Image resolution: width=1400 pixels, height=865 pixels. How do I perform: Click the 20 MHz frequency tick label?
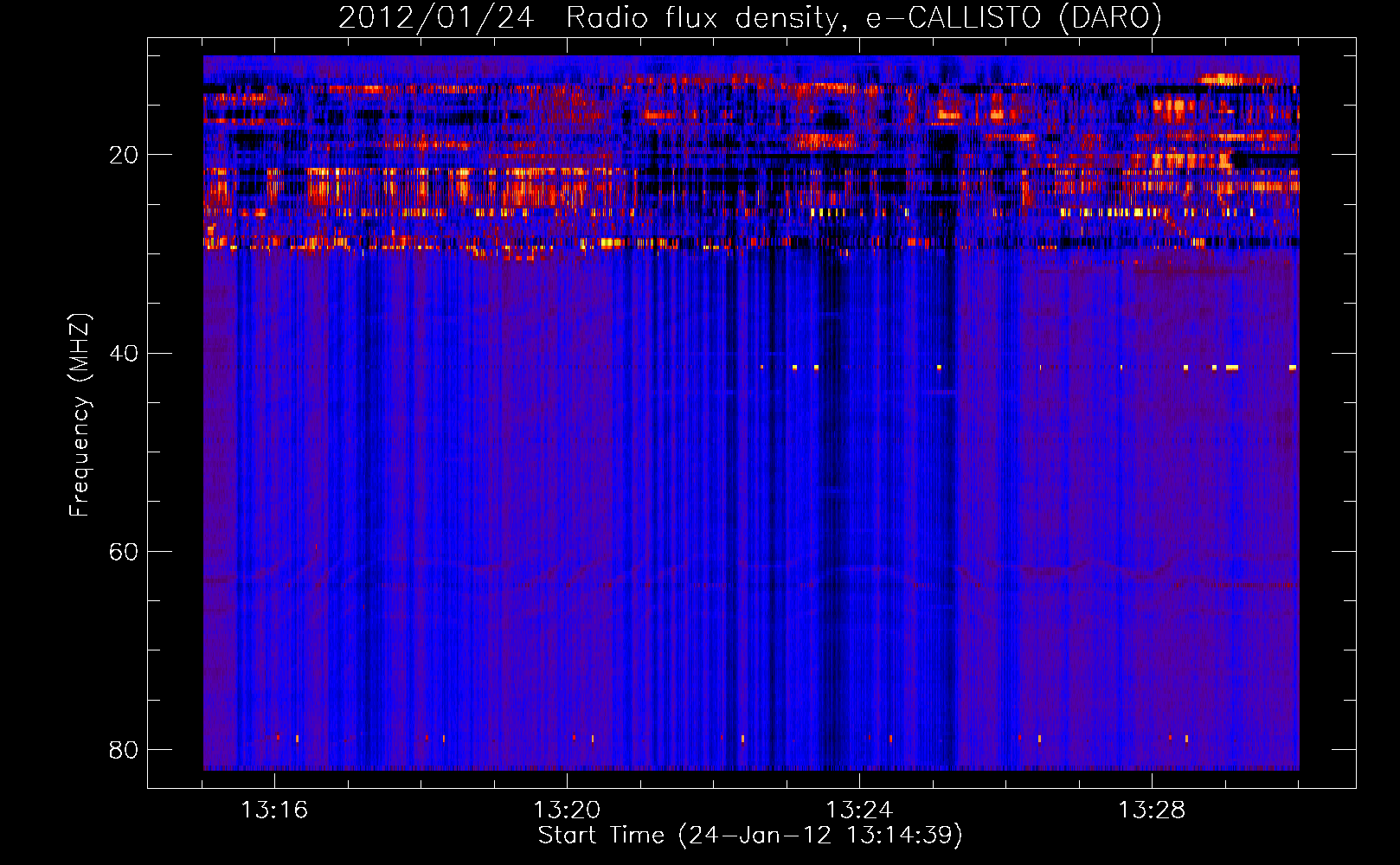pos(124,155)
